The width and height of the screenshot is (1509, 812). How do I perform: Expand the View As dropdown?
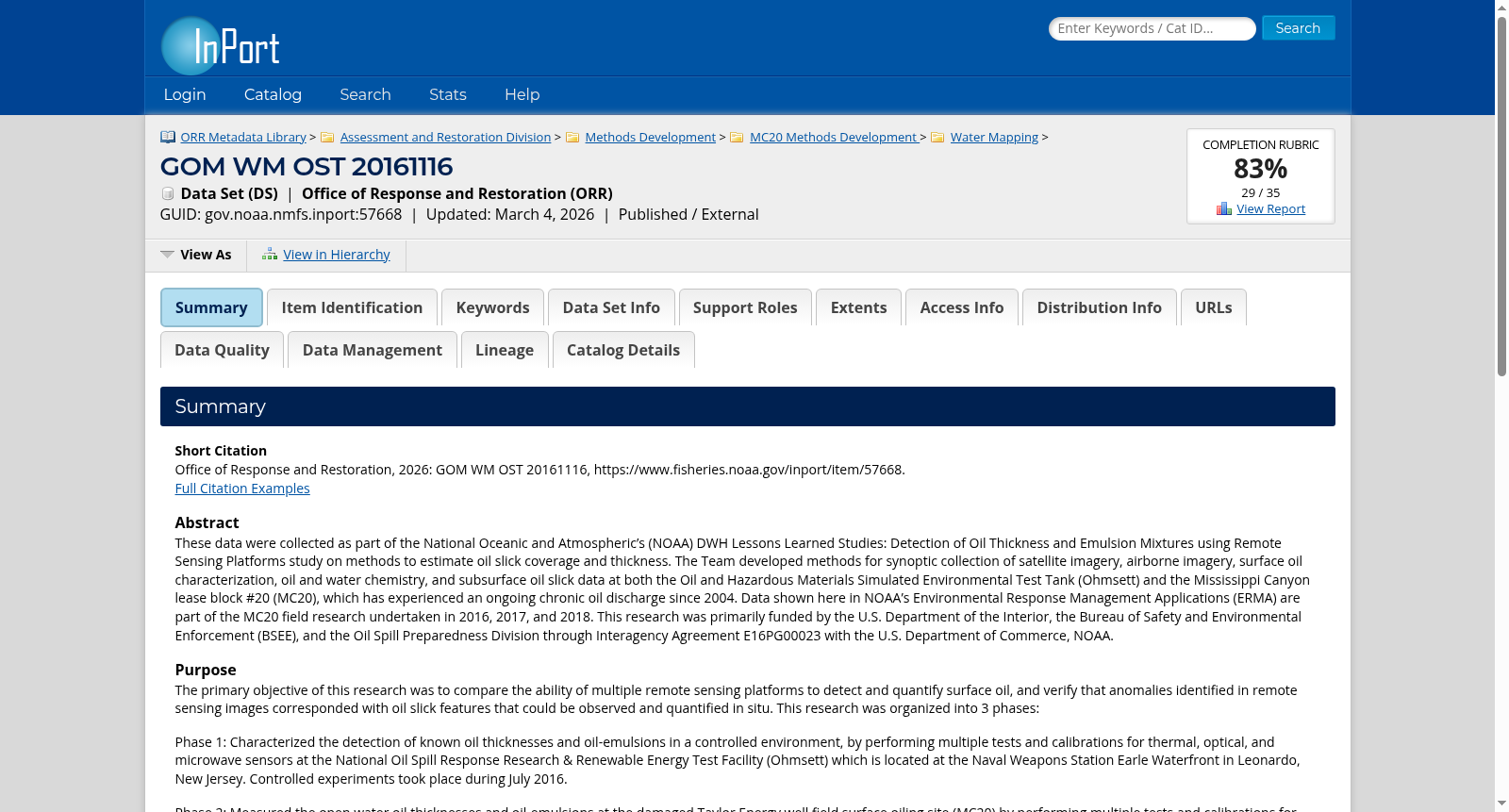[x=196, y=255]
